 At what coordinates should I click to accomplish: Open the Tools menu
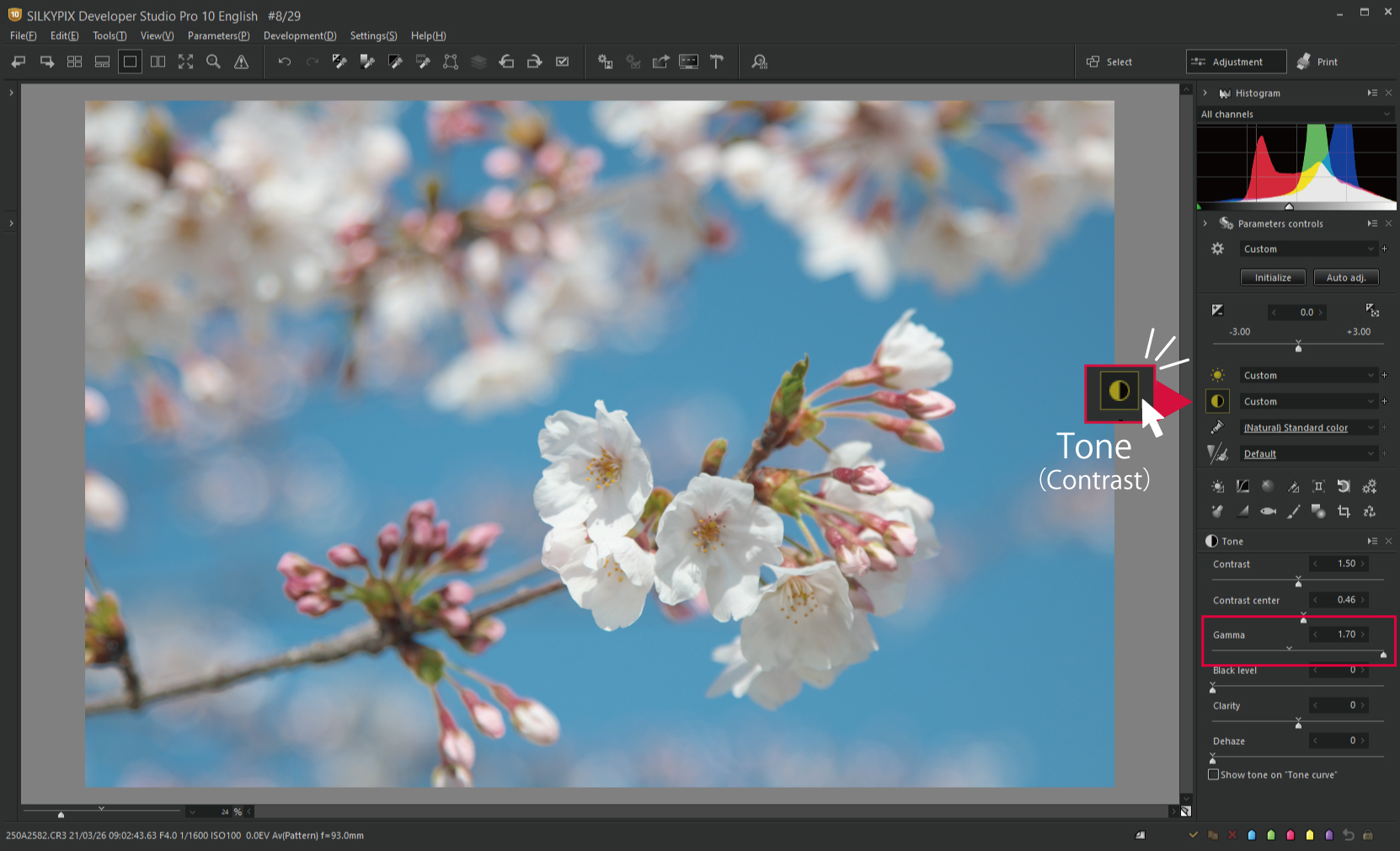(x=110, y=35)
